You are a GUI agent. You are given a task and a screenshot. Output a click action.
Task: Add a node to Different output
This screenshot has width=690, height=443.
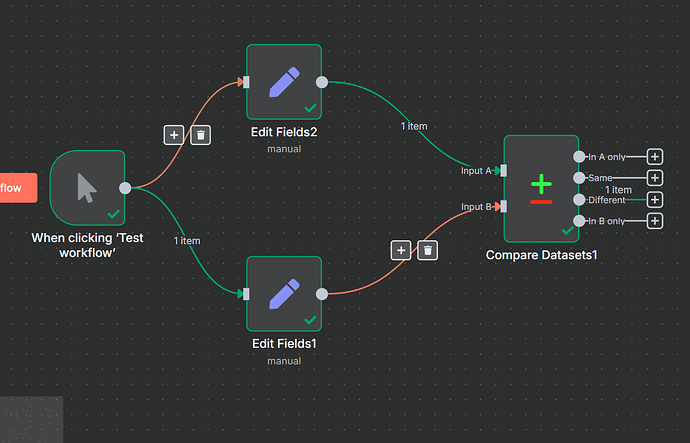point(655,200)
